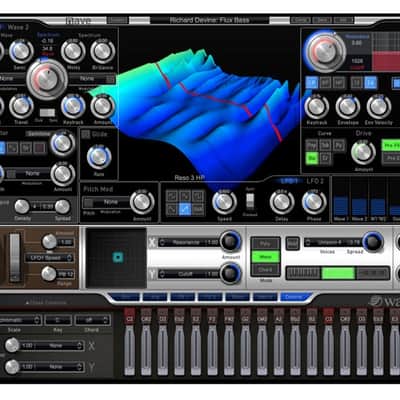This screenshot has width=400, height=400.
Task: Select the 24 dB filter slope button
Action: click(370, 83)
